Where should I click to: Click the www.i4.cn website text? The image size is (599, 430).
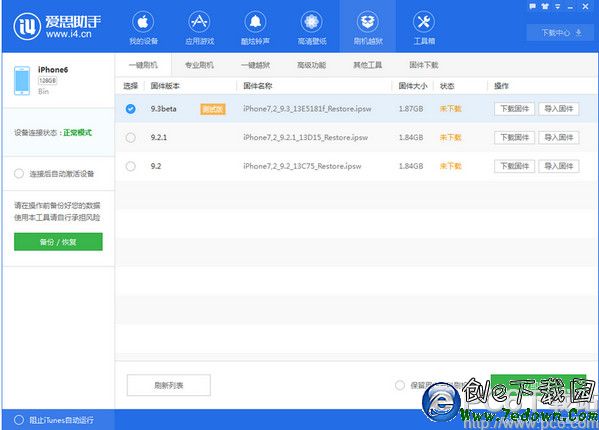[x=68, y=34]
